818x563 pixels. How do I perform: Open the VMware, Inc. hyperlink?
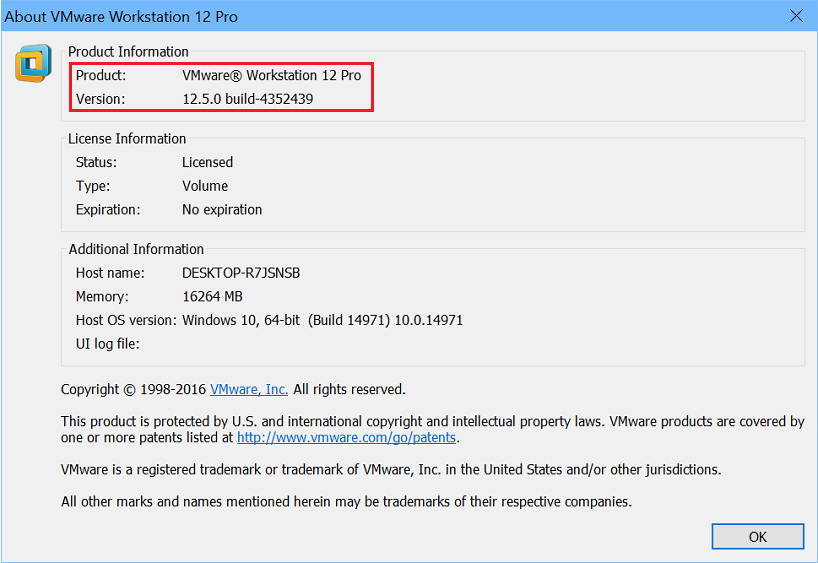click(x=248, y=390)
